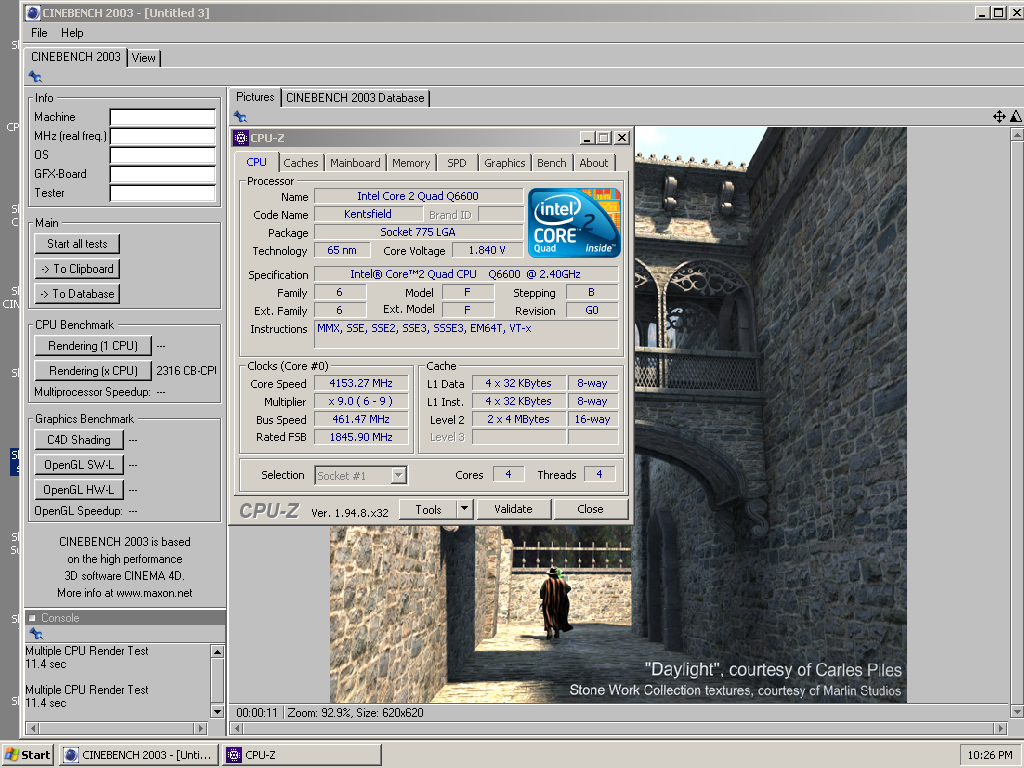Open the Memory tab in CPU-Z
This screenshot has width=1024, height=768.
[x=411, y=163]
